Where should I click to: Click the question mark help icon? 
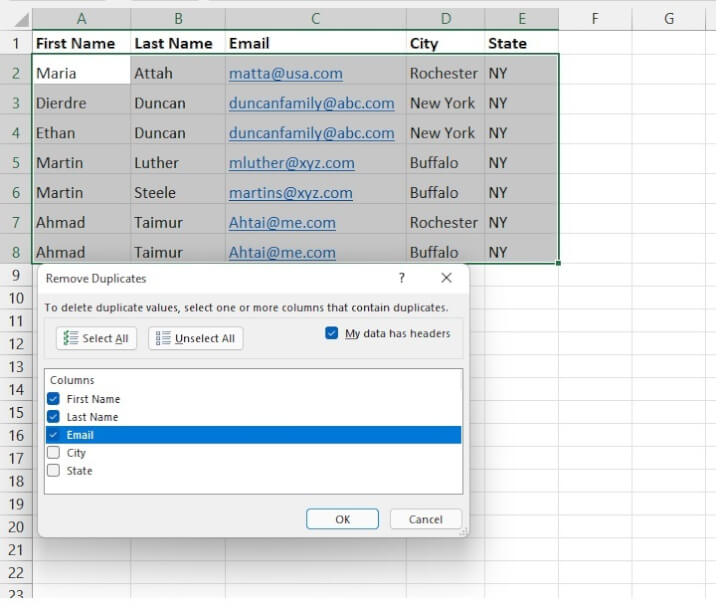pos(402,279)
